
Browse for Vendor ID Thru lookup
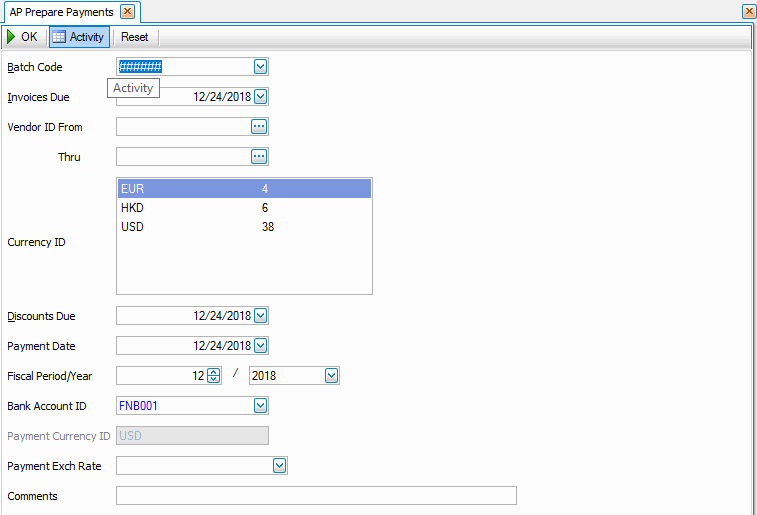(x=258, y=157)
